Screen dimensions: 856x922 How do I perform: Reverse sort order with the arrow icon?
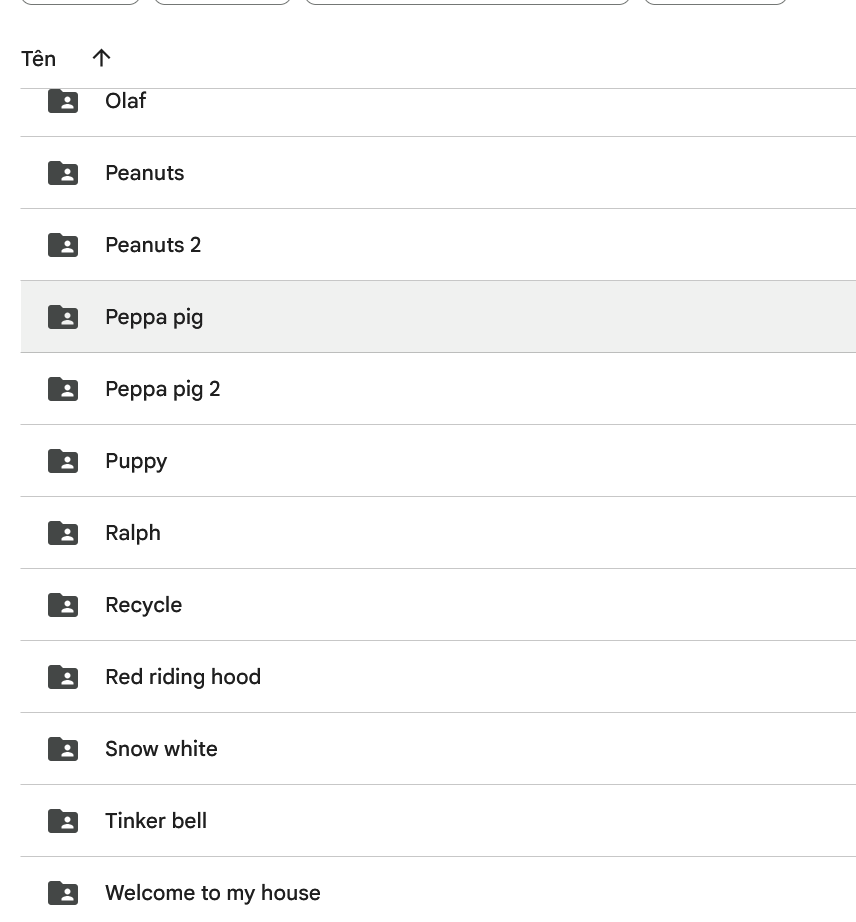tap(101, 59)
